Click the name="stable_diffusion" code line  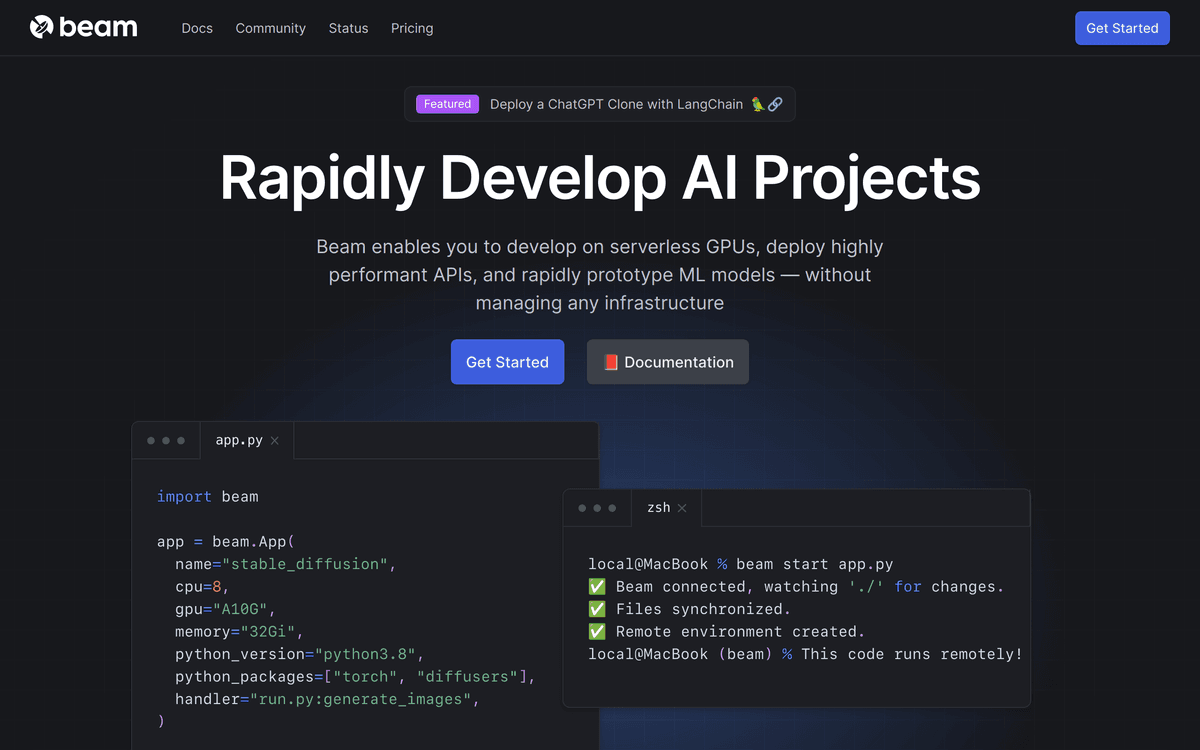(286, 564)
